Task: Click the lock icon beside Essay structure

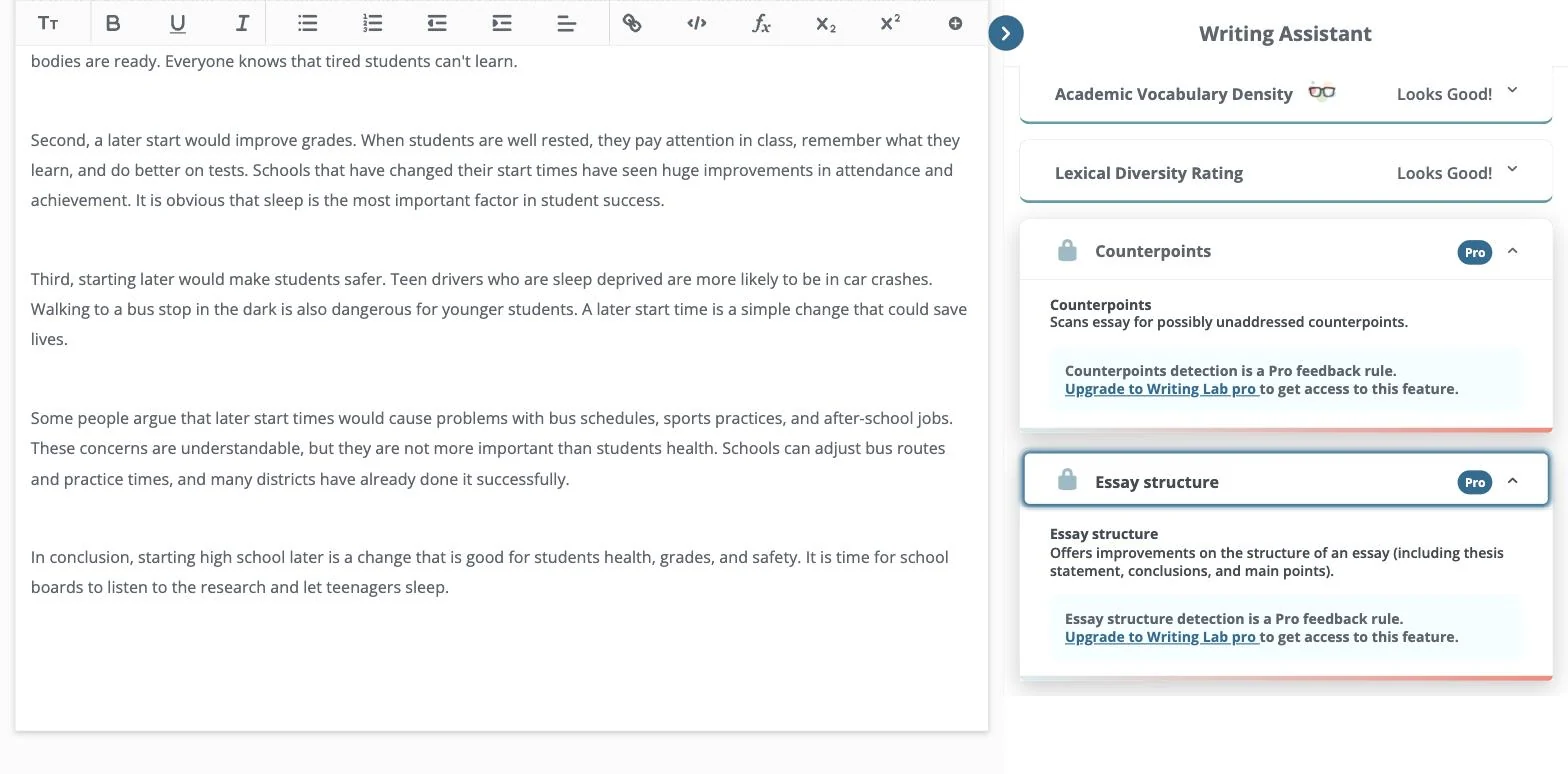Action: click(1067, 481)
